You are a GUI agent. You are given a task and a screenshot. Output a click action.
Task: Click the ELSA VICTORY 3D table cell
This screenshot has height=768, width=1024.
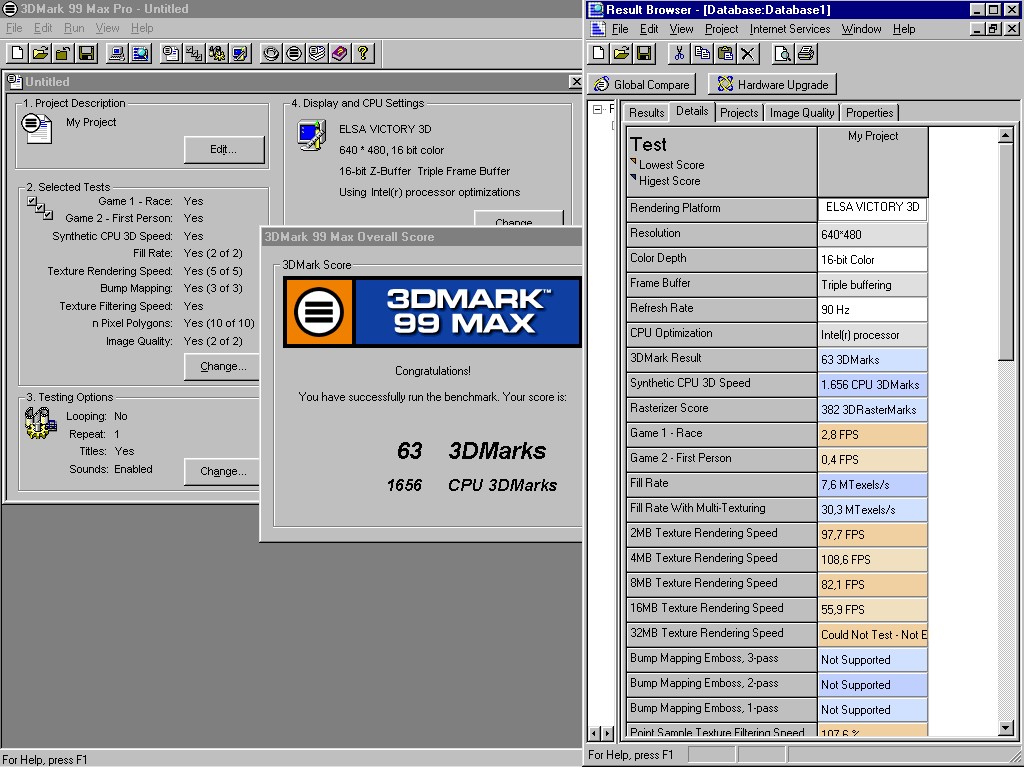pos(872,208)
